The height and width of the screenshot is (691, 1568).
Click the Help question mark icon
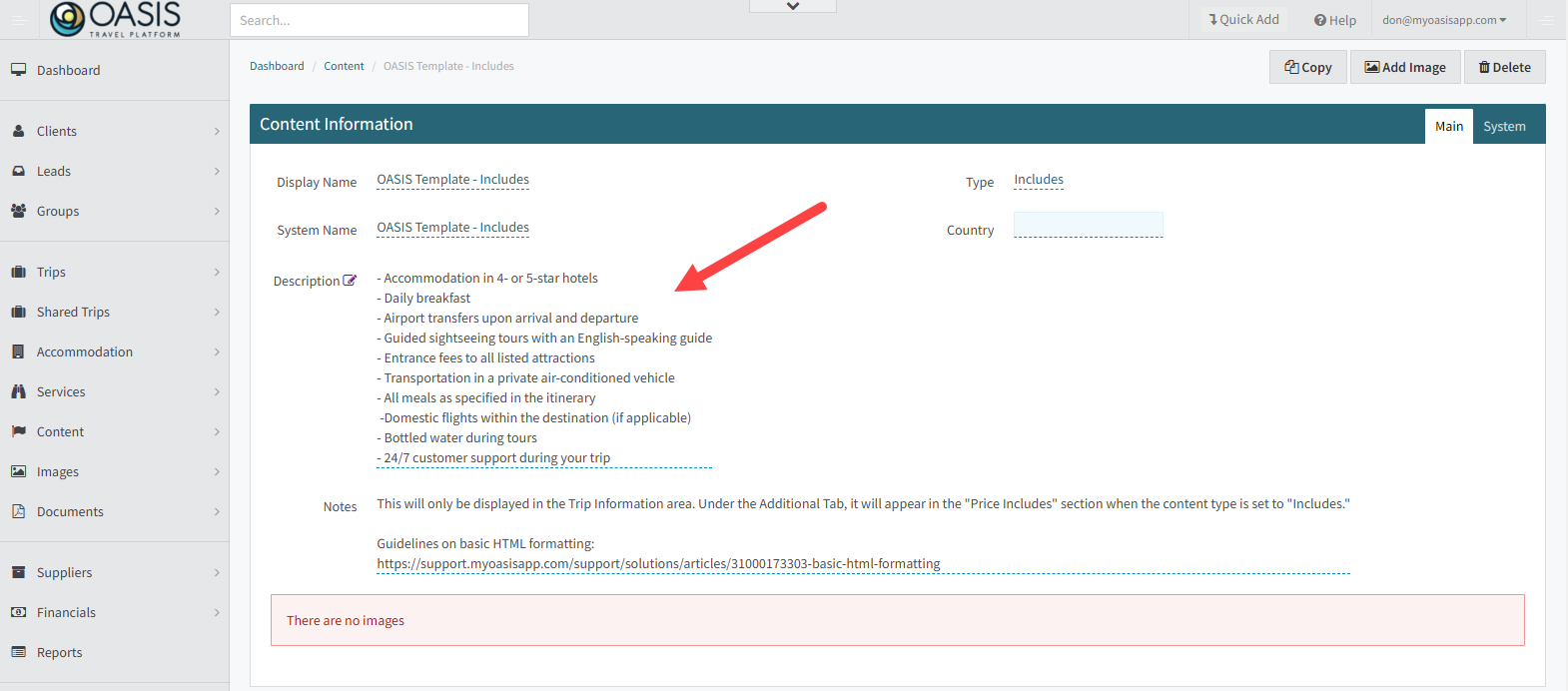point(1319,20)
